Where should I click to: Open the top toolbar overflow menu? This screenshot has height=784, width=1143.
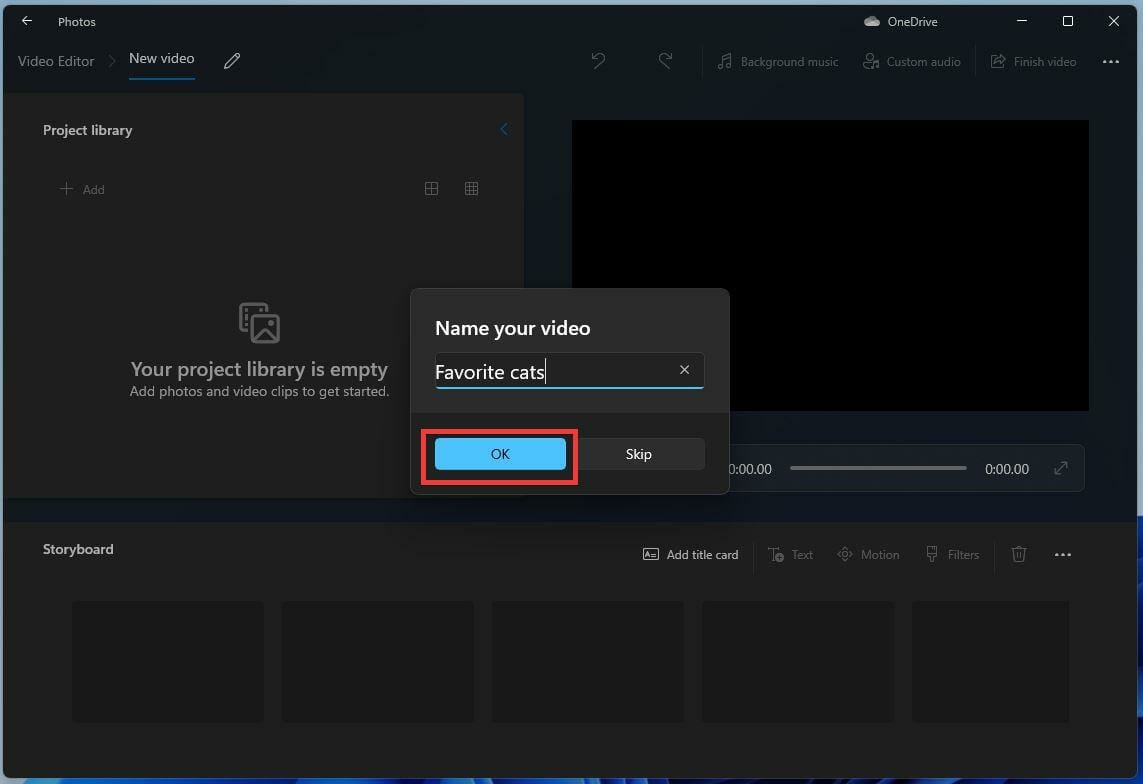1111,61
